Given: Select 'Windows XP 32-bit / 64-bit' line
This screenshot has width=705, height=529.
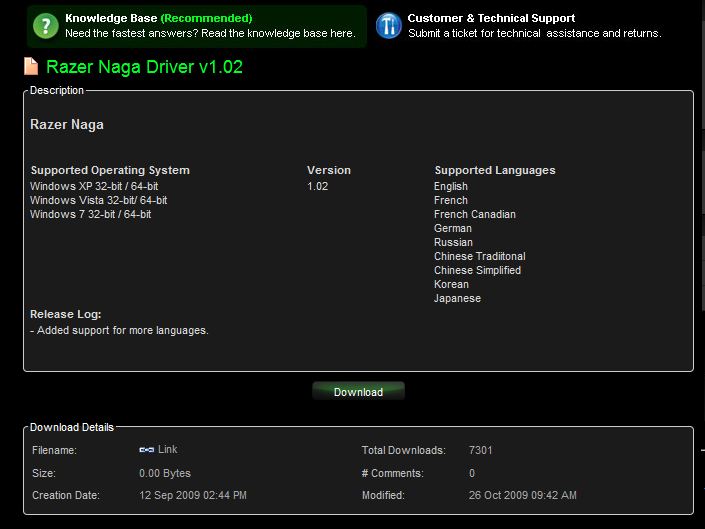Looking at the screenshot, I should point(94,186).
